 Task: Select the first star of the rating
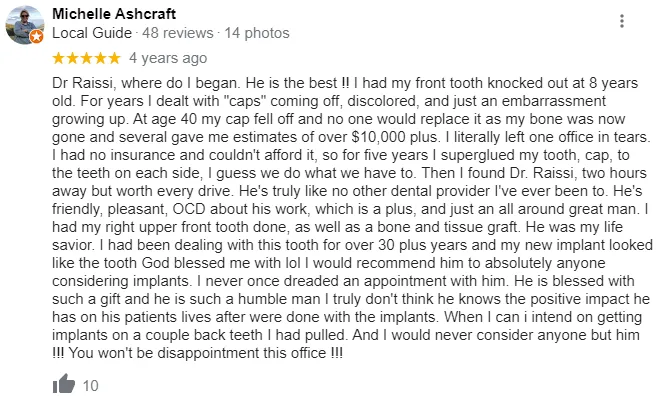(59, 58)
